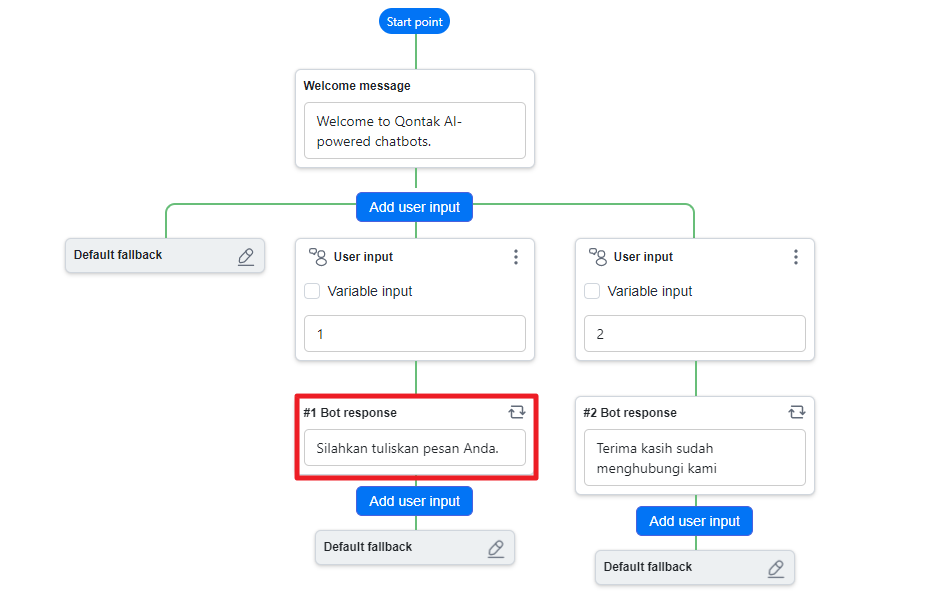Open three-dot menu on left User input node
Screen dimensions: 927x612
[x=516, y=257]
